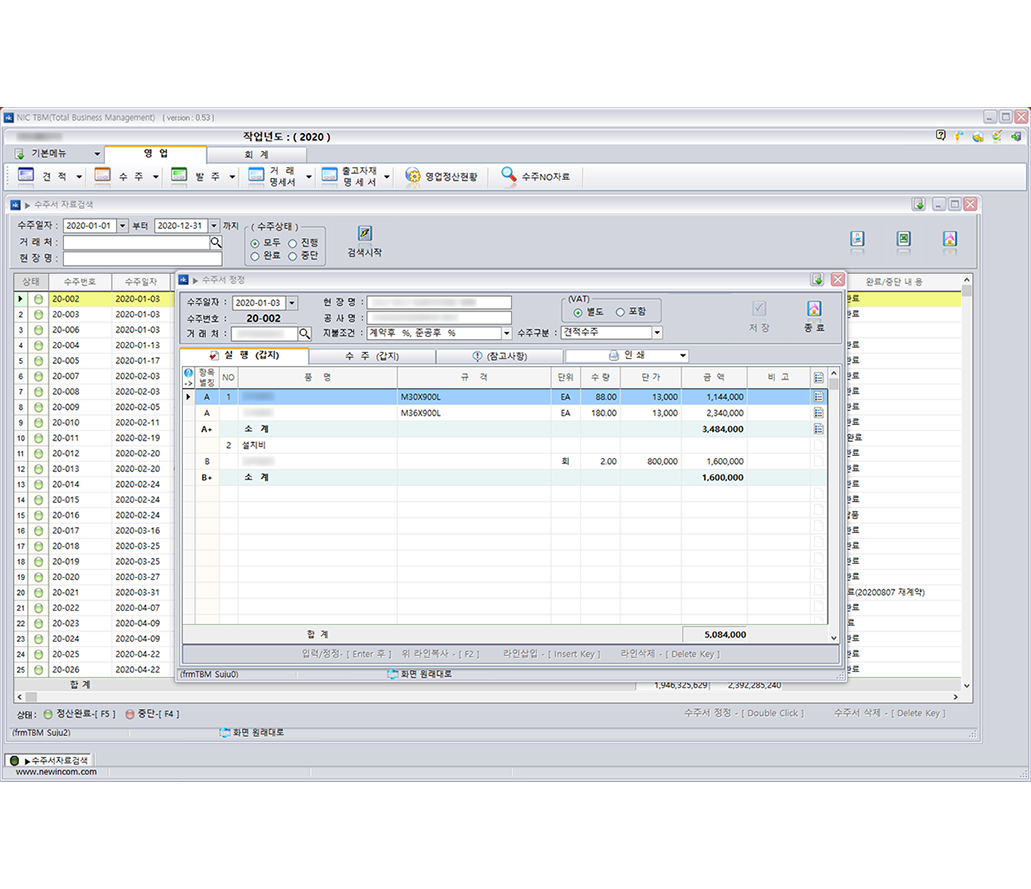Click the detail icon at the end of the first item row
Viewport: 1031px width, 889px height.
point(819,397)
